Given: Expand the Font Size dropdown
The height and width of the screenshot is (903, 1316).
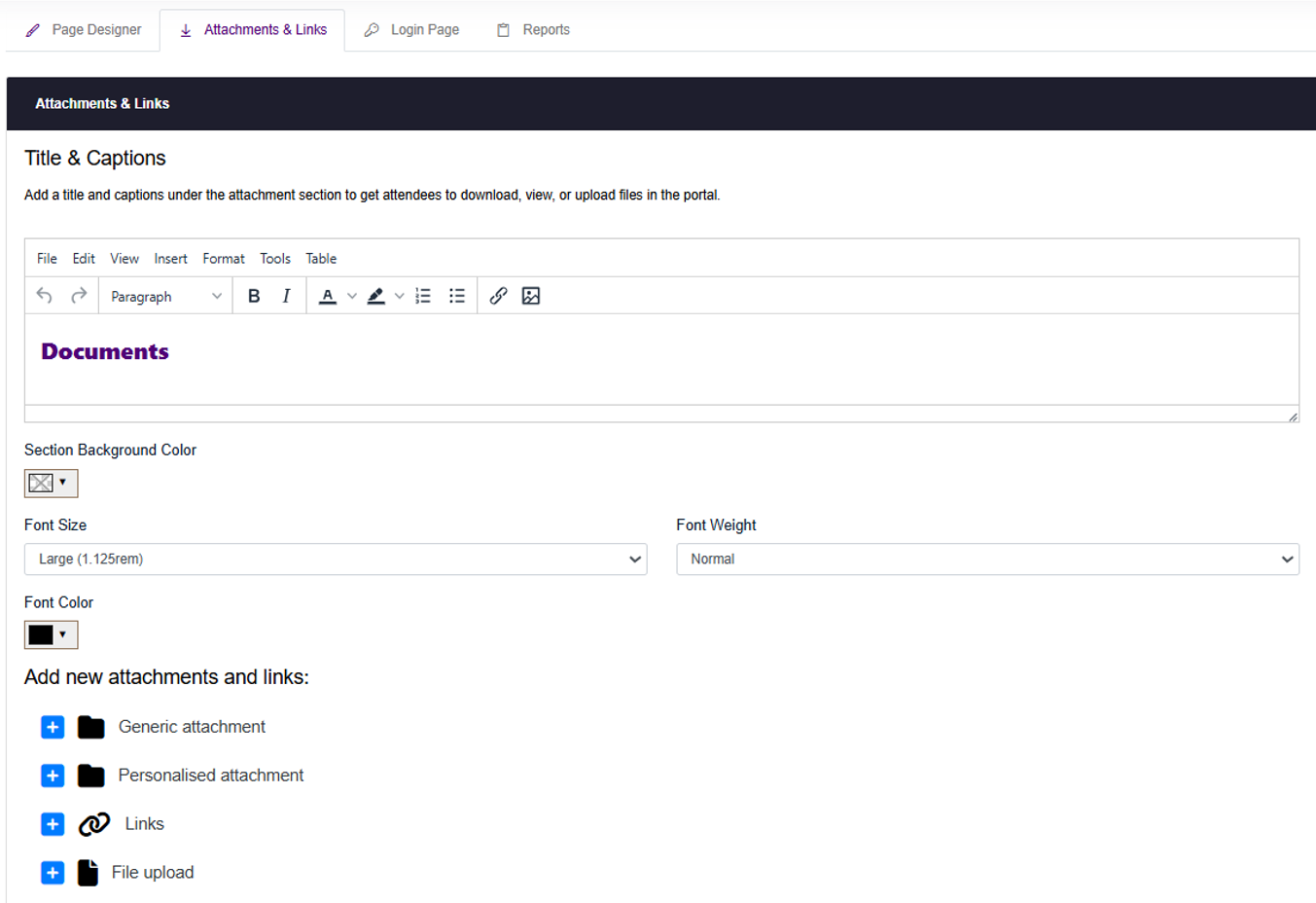Looking at the screenshot, I should pyautogui.click(x=335, y=560).
